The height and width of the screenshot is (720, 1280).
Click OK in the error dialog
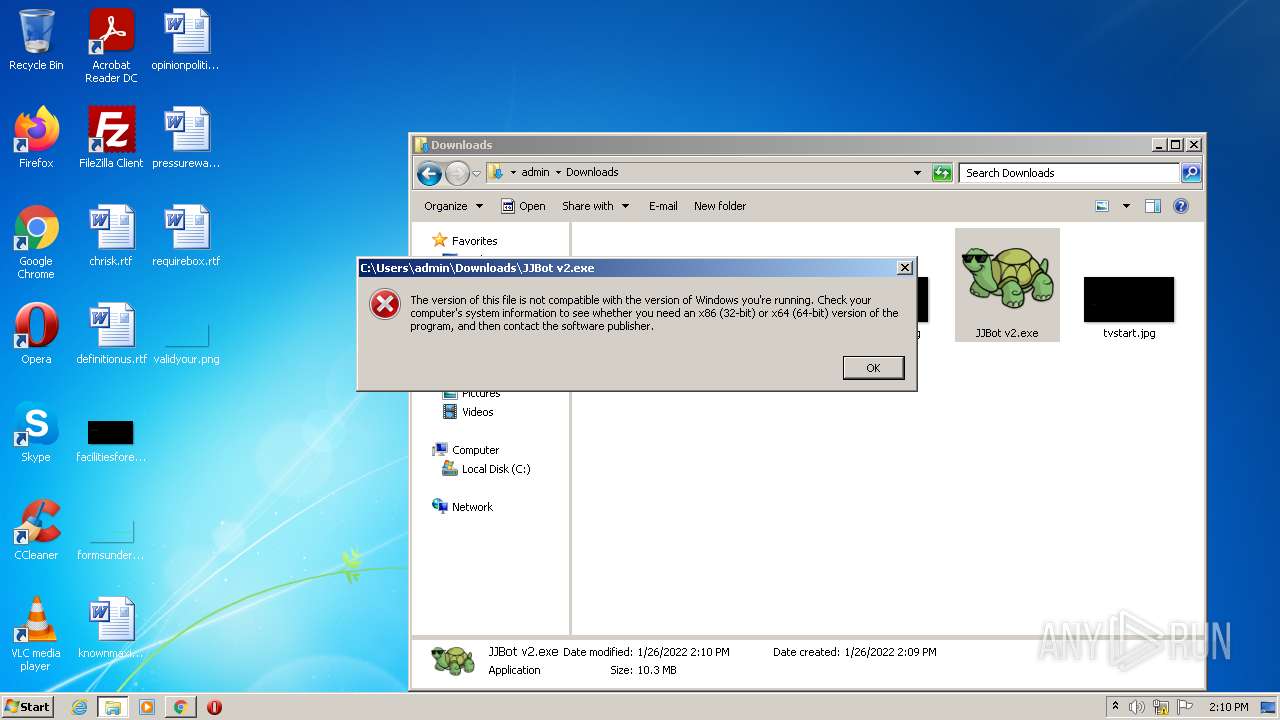point(873,368)
